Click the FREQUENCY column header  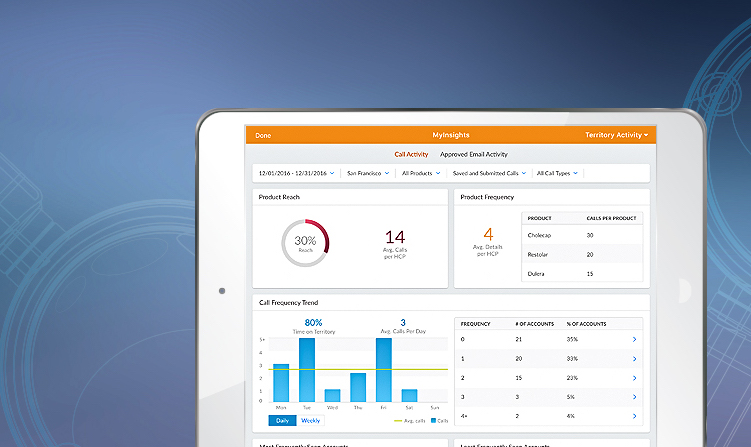tap(475, 324)
